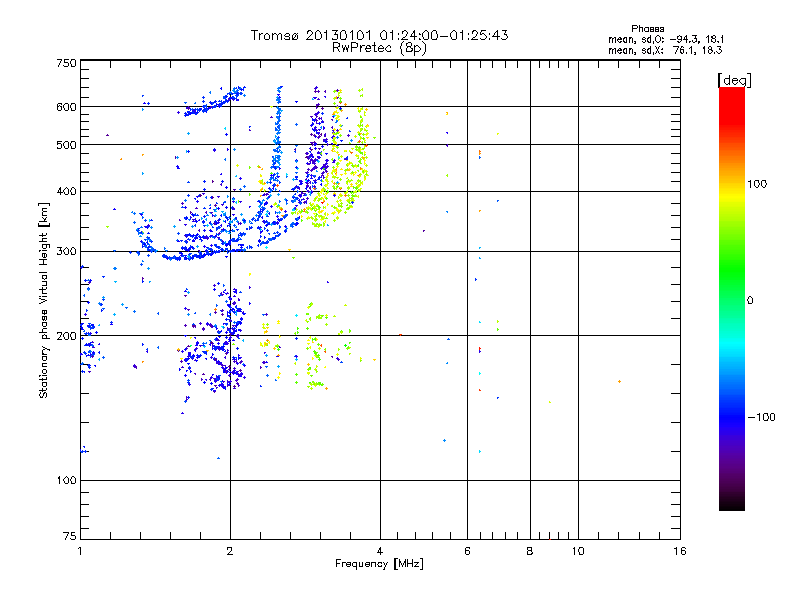Click the x-axis label '16'
Viewport: 800px width, 600px height.
pyautogui.click(x=680, y=551)
